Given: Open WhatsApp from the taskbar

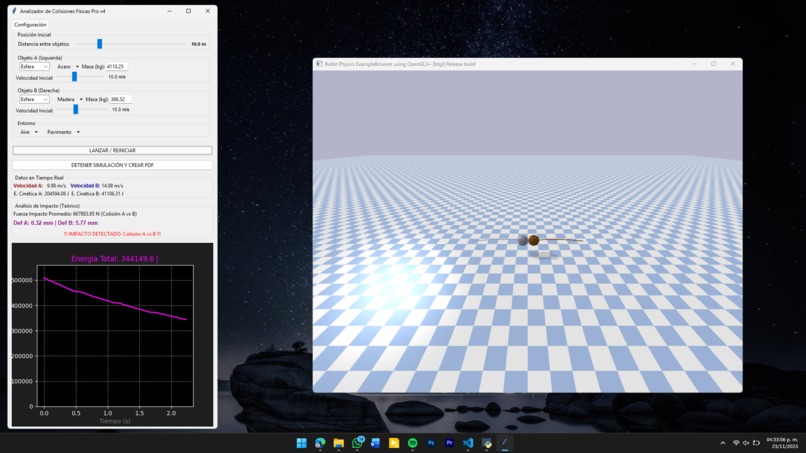Looking at the screenshot, I should [x=357, y=443].
